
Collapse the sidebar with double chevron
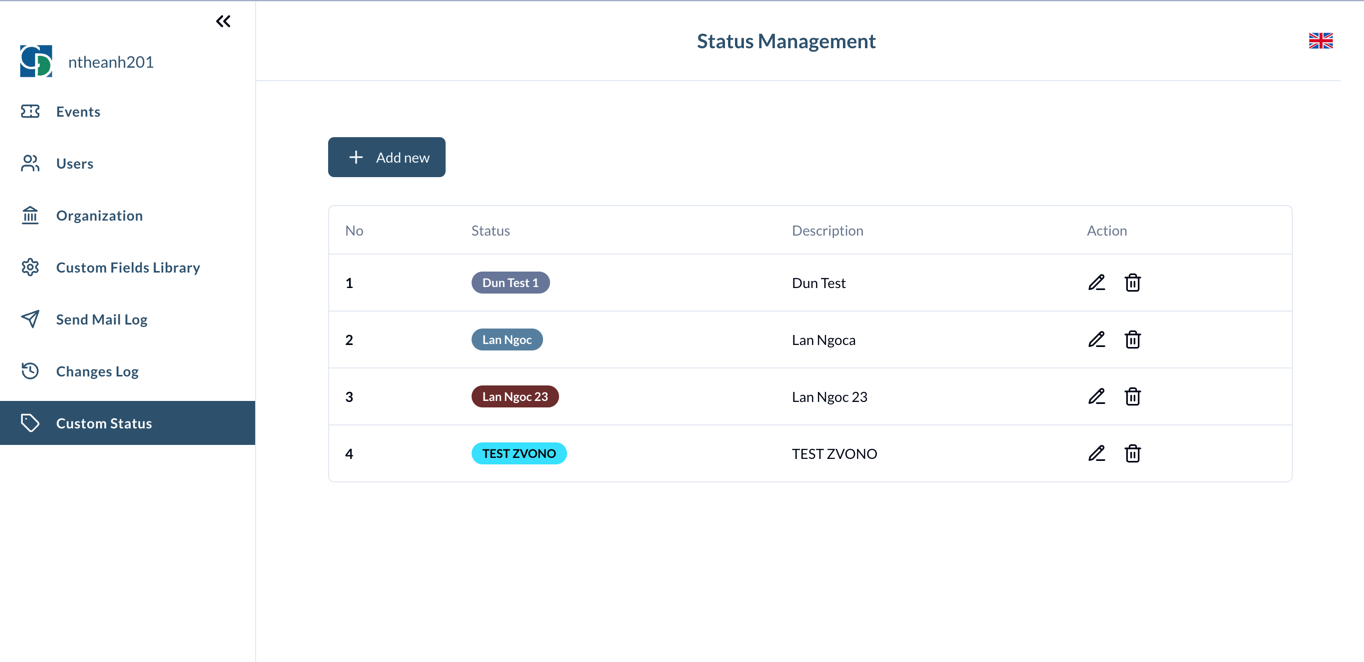223,21
